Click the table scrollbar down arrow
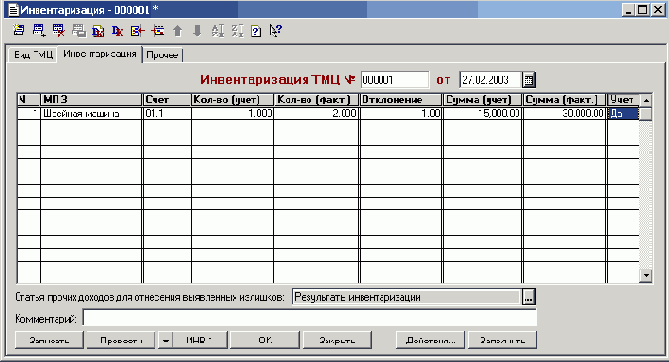 tap(646, 276)
